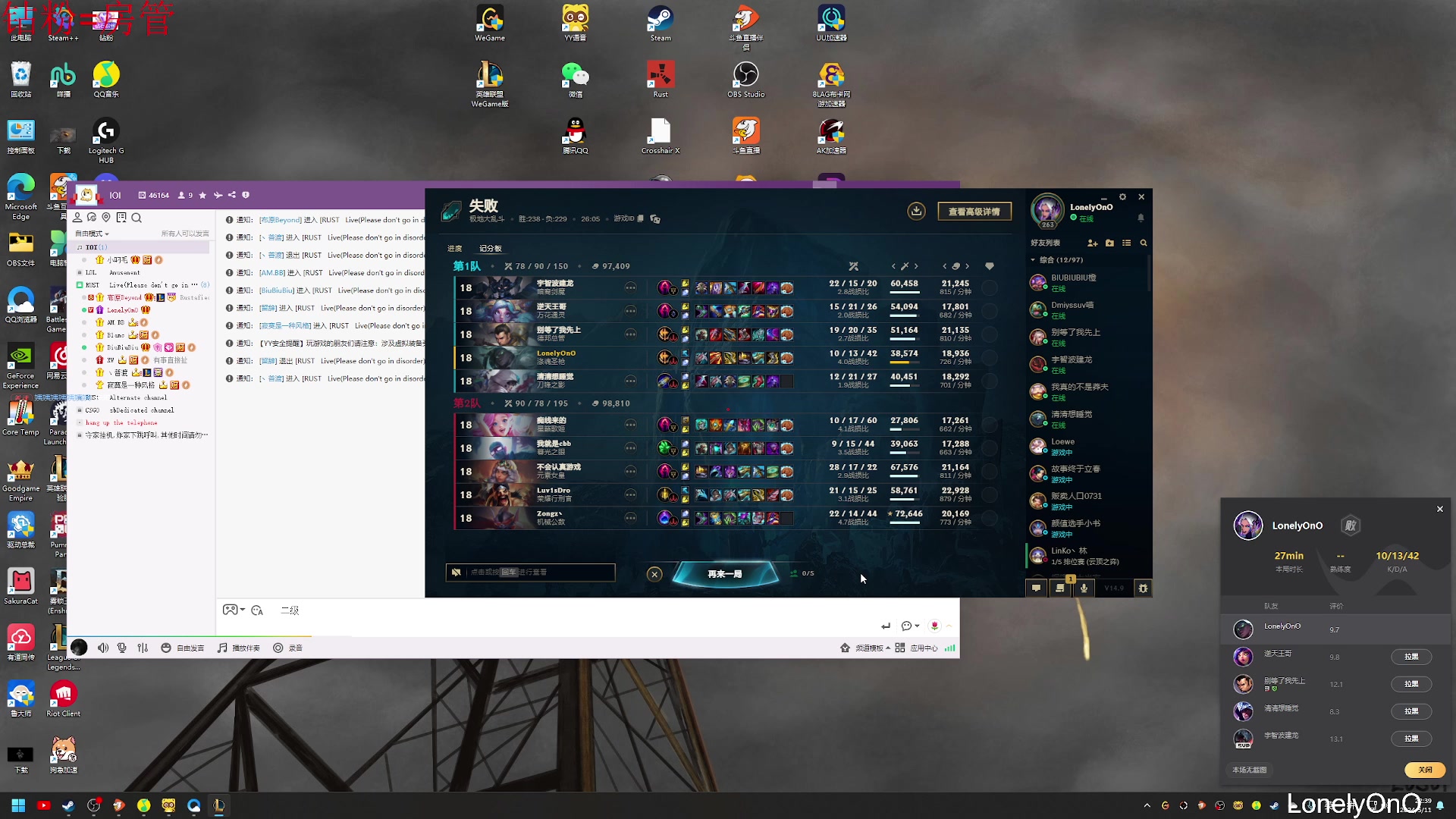Open the Rust desktop shortcut
Screen dimensions: 1456x819
[x=661, y=80]
